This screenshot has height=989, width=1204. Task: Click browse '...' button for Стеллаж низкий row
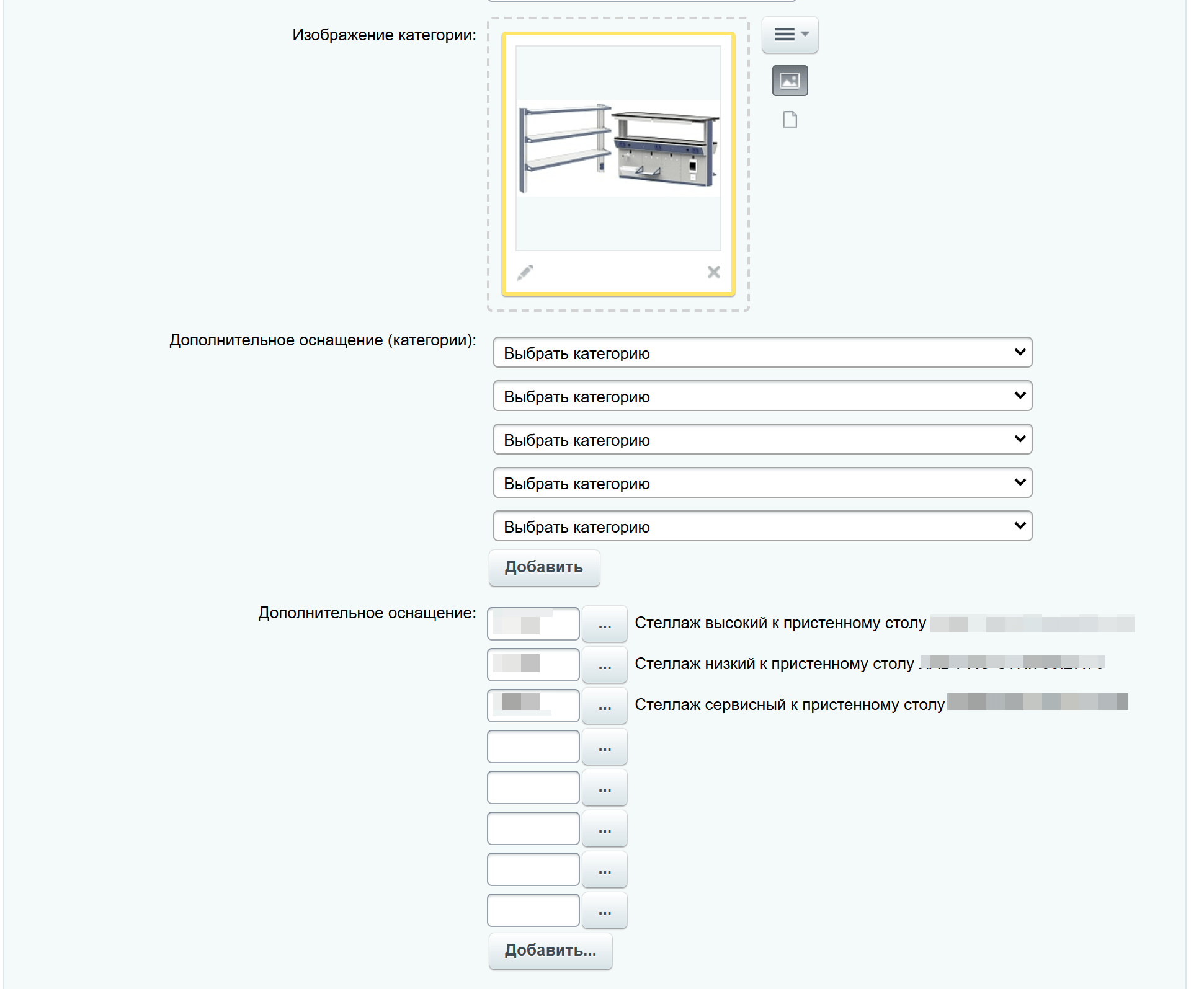(x=605, y=665)
